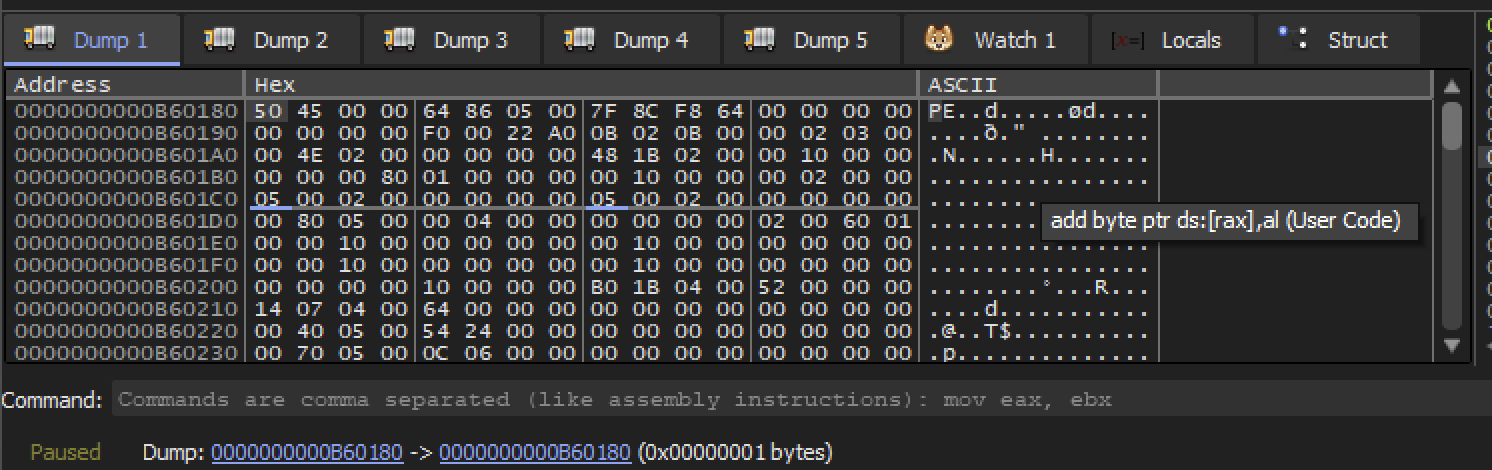Viewport: 1492px width, 470px height.
Task: Select the highlighted hex byte 50
Action: pyautogui.click(x=267, y=111)
